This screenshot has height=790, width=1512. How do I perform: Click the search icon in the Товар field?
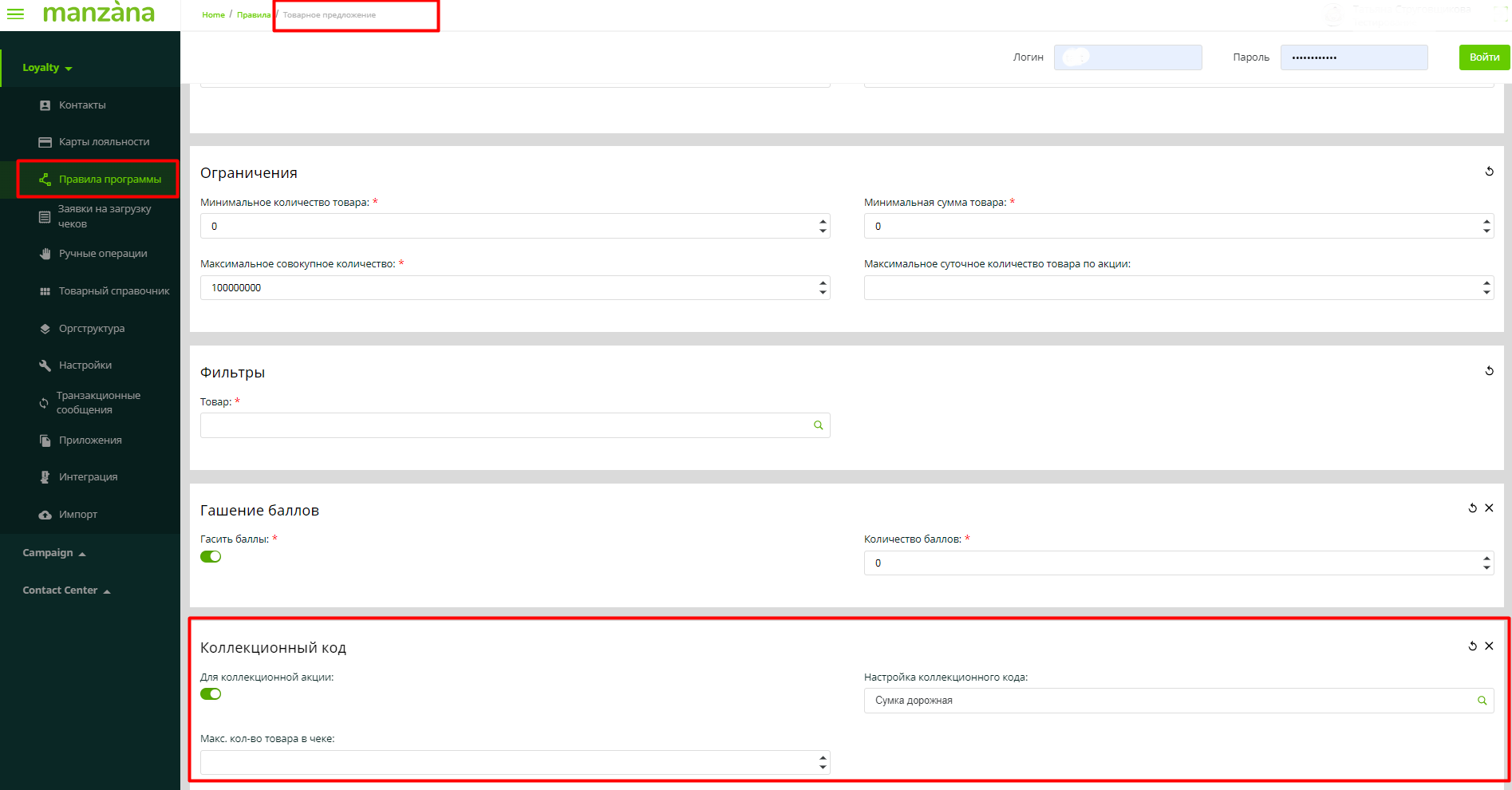click(x=818, y=425)
